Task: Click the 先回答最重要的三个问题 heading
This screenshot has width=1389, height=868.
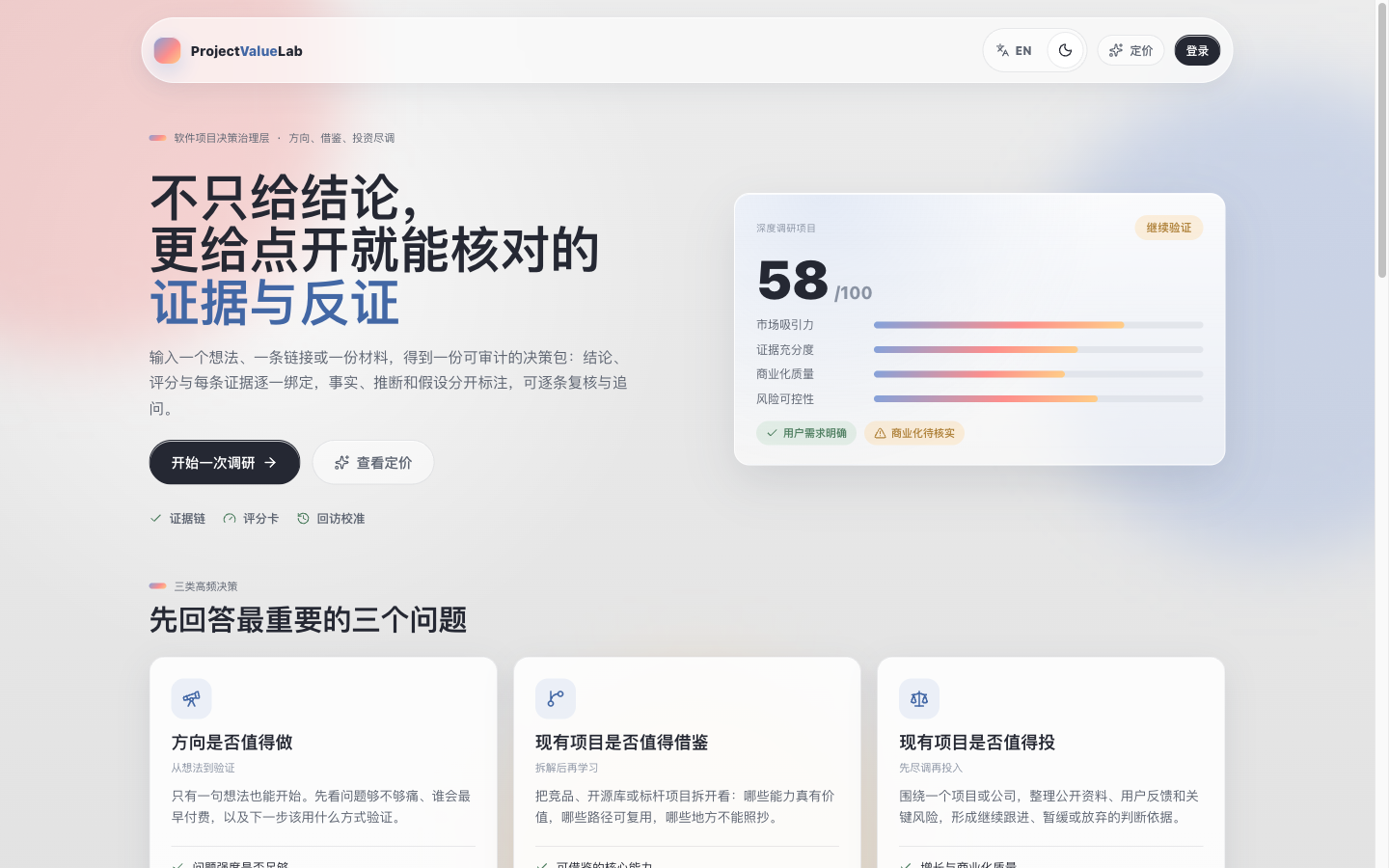Action: (309, 620)
